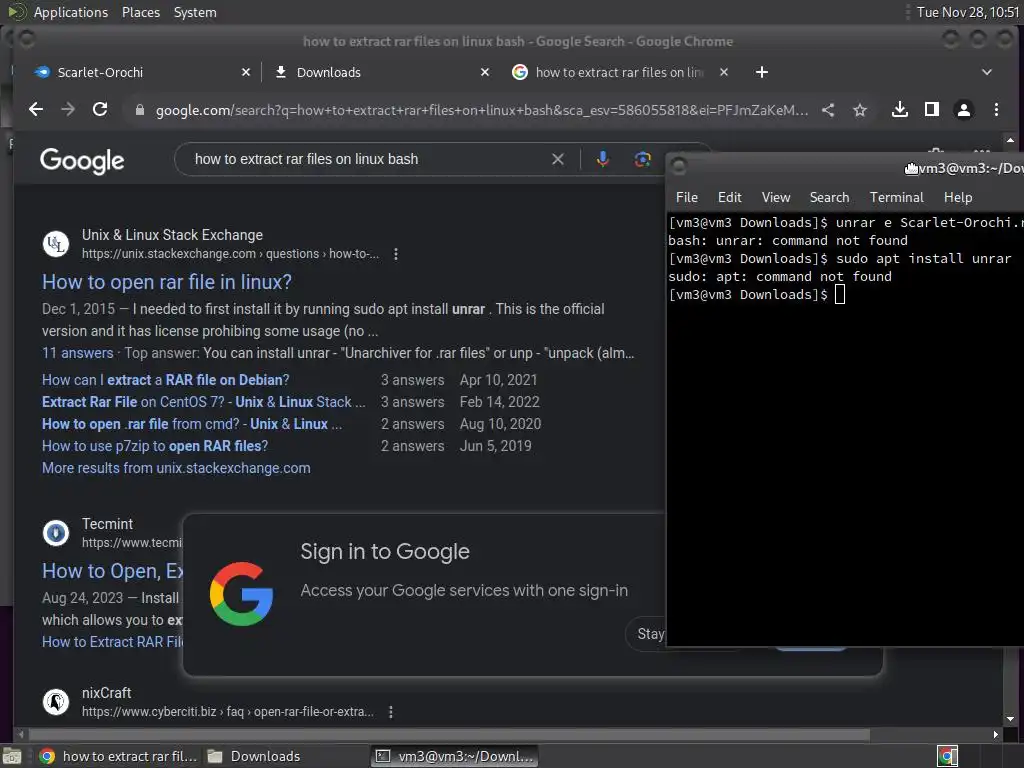Click the Tecmint site favicon
This screenshot has width=1024, height=768.
56,533
